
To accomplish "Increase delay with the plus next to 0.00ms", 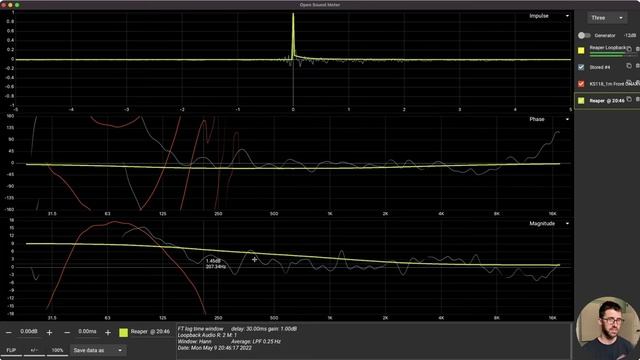I will (x=108, y=333).
